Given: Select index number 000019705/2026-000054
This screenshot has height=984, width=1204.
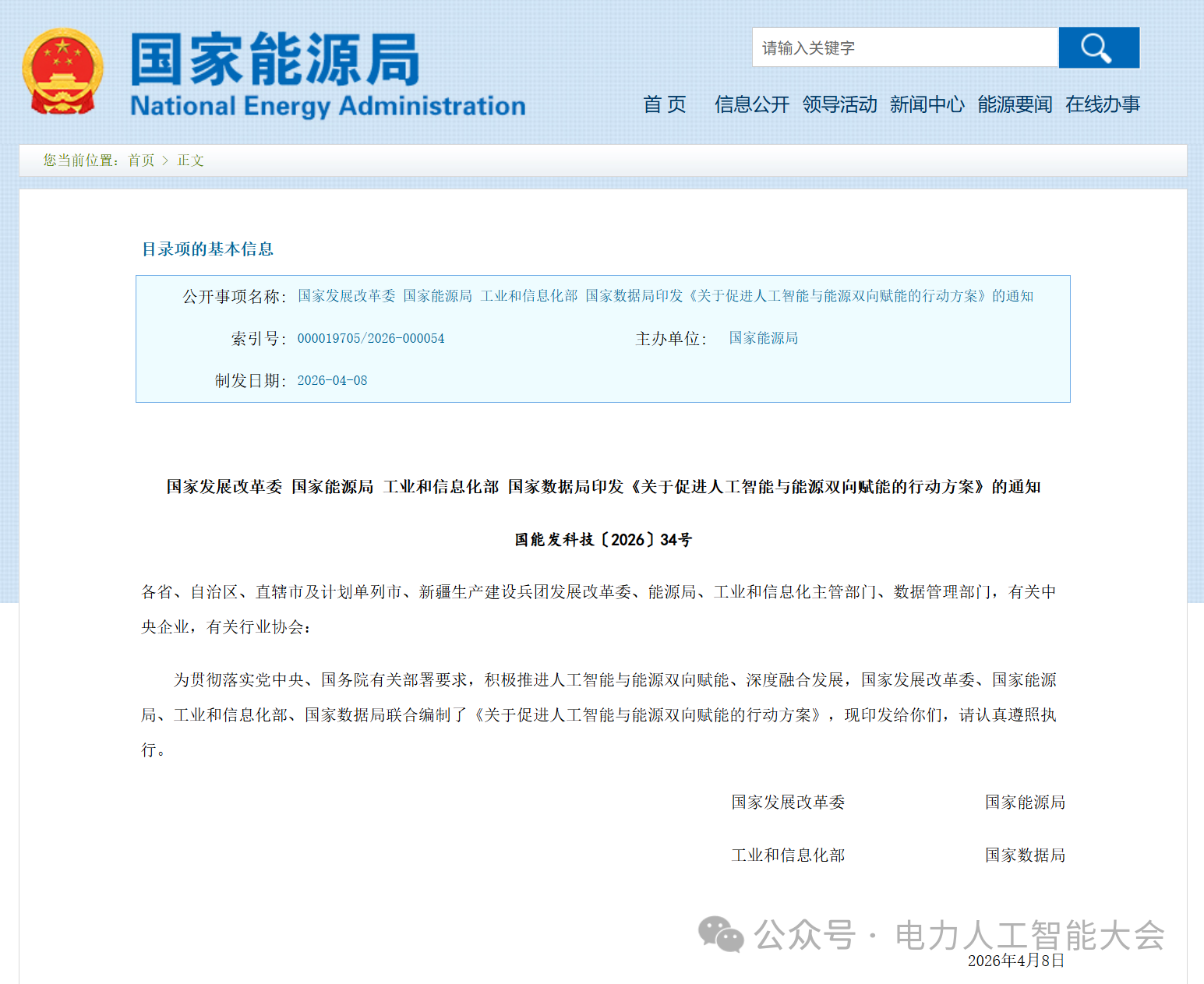Looking at the screenshot, I should [x=371, y=338].
